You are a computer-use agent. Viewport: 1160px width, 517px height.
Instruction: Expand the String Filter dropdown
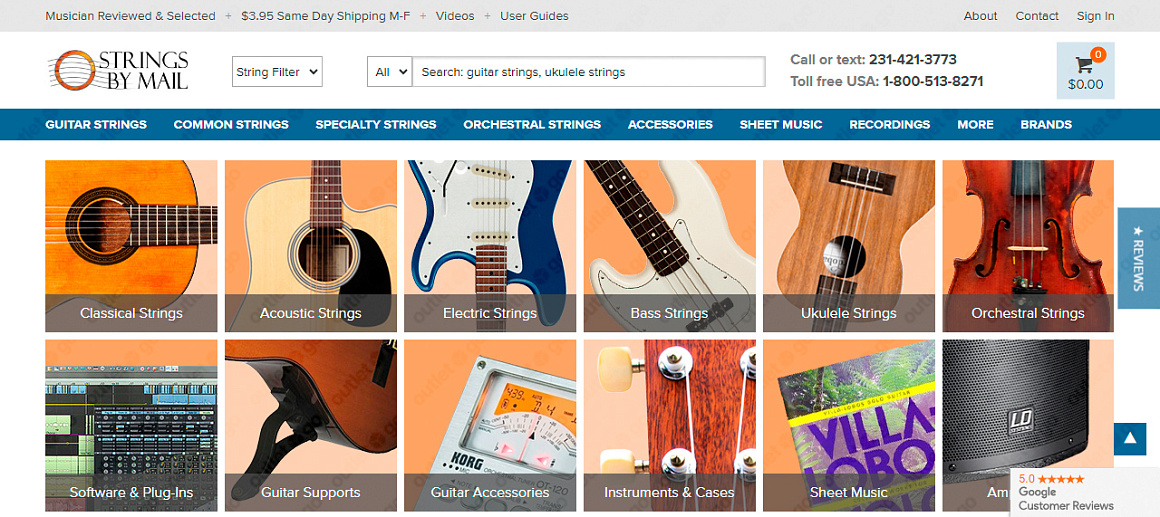277,72
